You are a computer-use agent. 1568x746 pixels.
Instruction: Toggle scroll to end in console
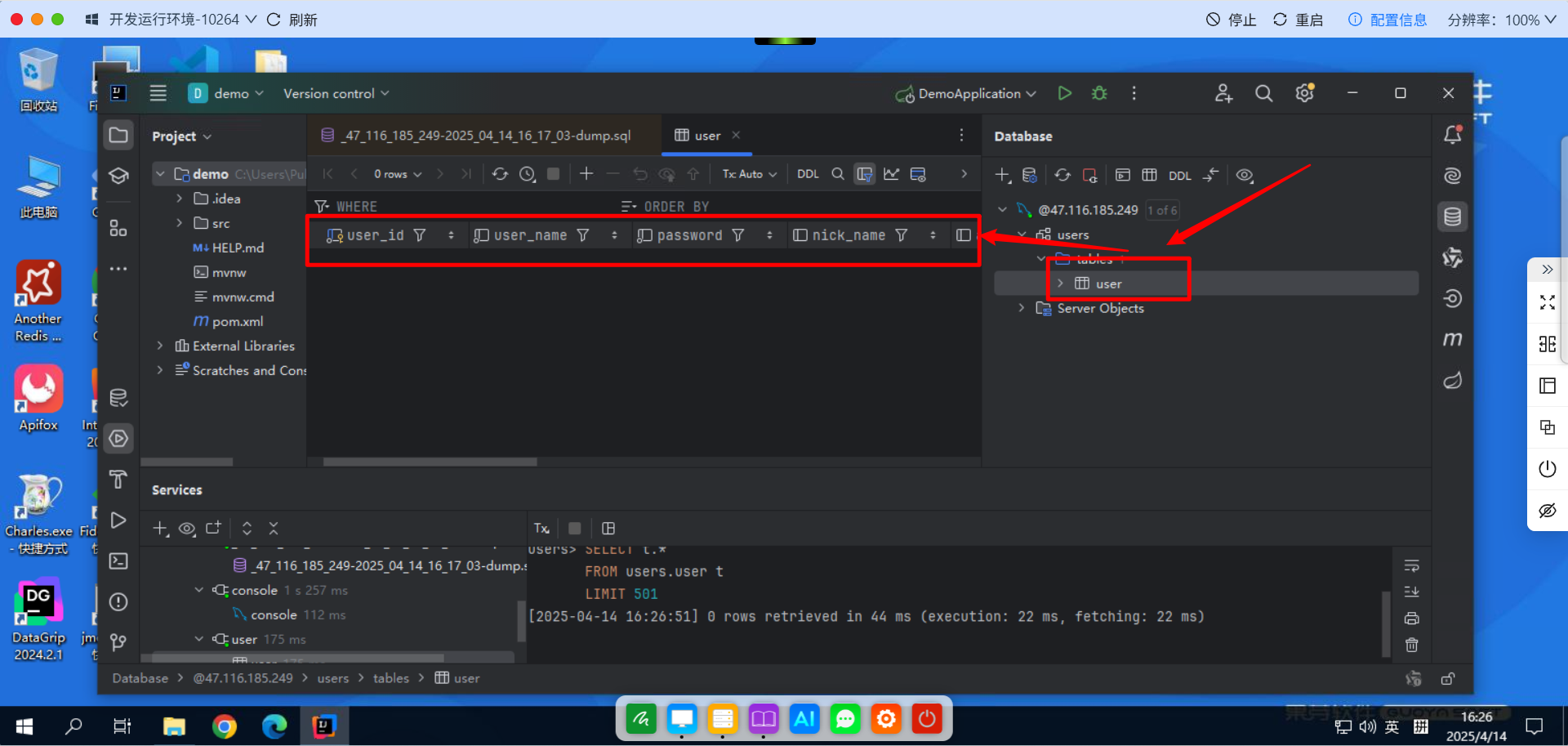click(1411, 592)
